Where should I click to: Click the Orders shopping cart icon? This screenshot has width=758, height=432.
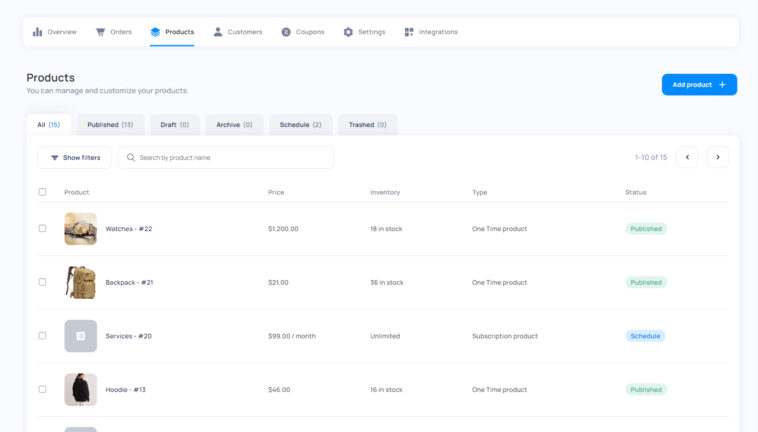pos(100,32)
